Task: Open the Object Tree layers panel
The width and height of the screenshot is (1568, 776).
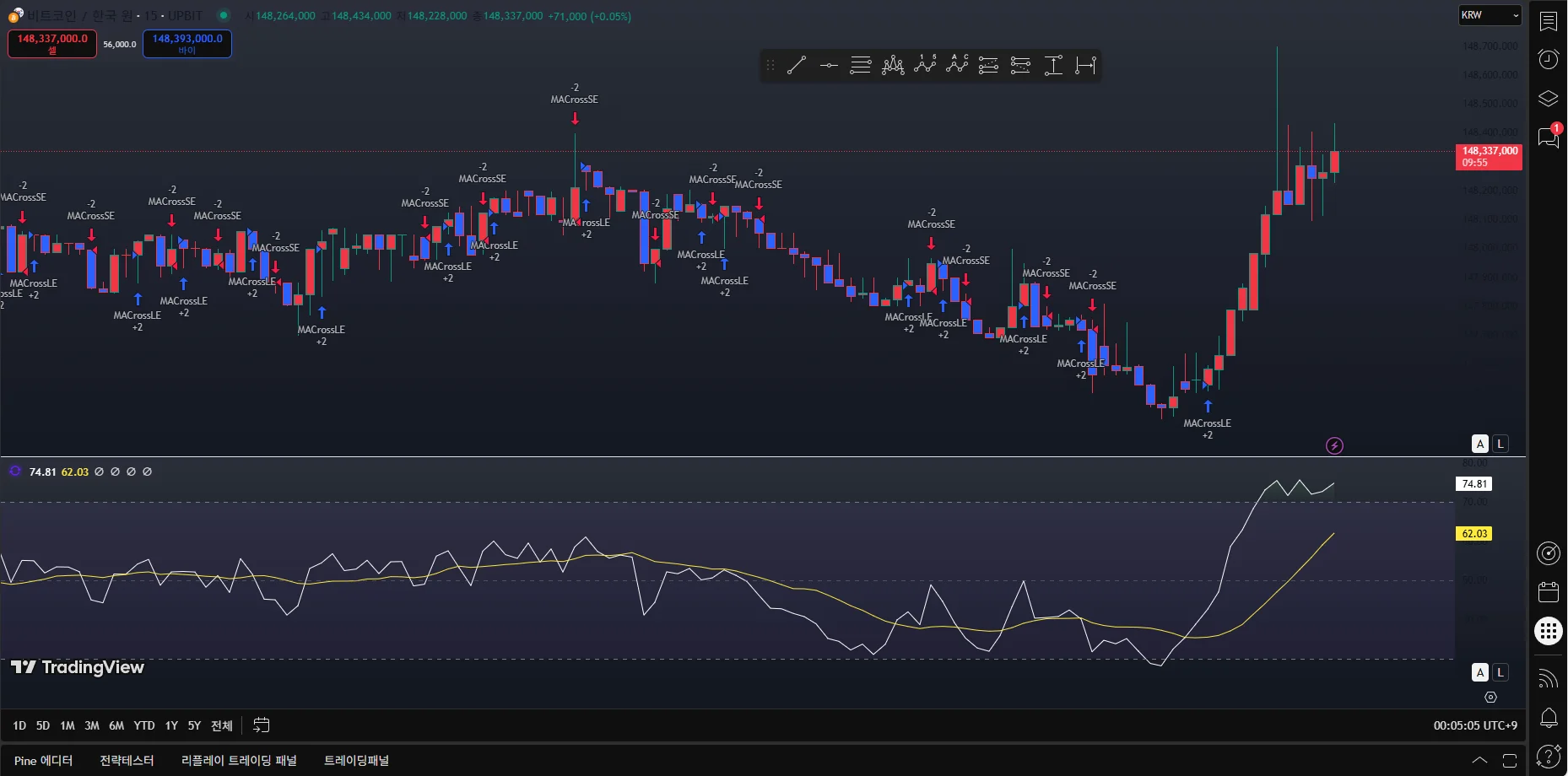Action: pyautogui.click(x=1549, y=99)
